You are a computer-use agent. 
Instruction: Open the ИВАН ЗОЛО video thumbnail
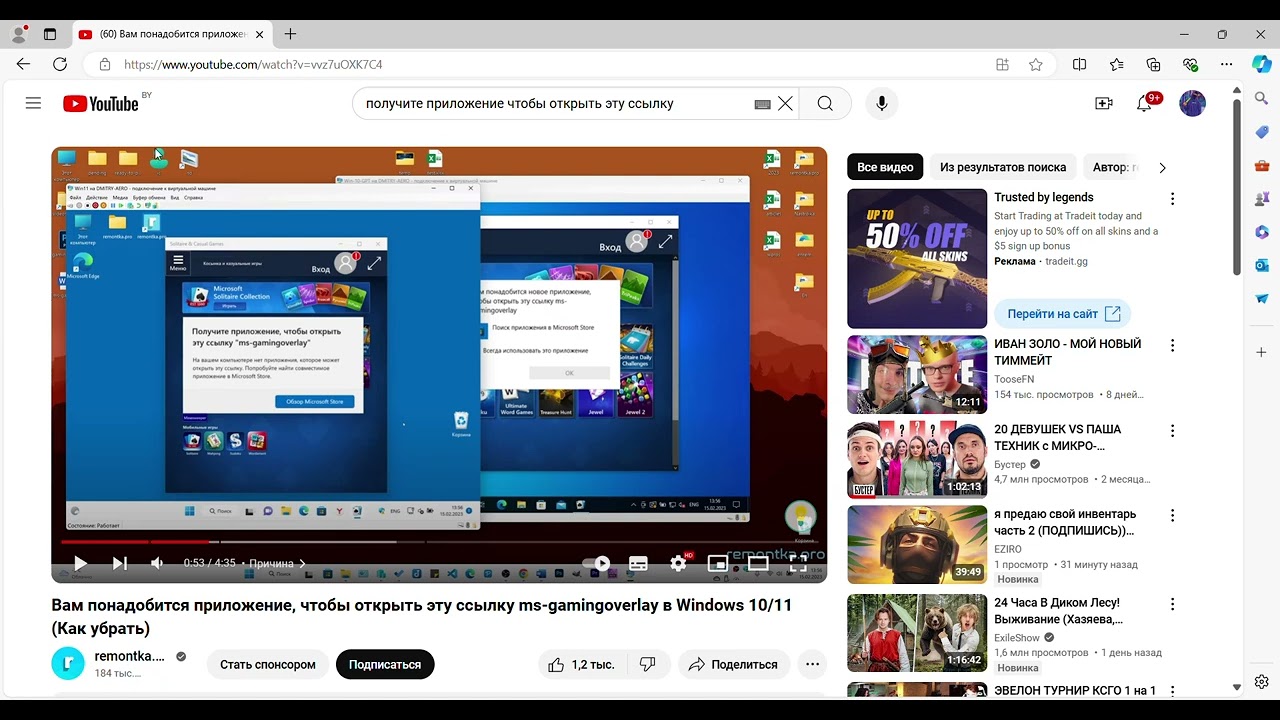[917, 374]
